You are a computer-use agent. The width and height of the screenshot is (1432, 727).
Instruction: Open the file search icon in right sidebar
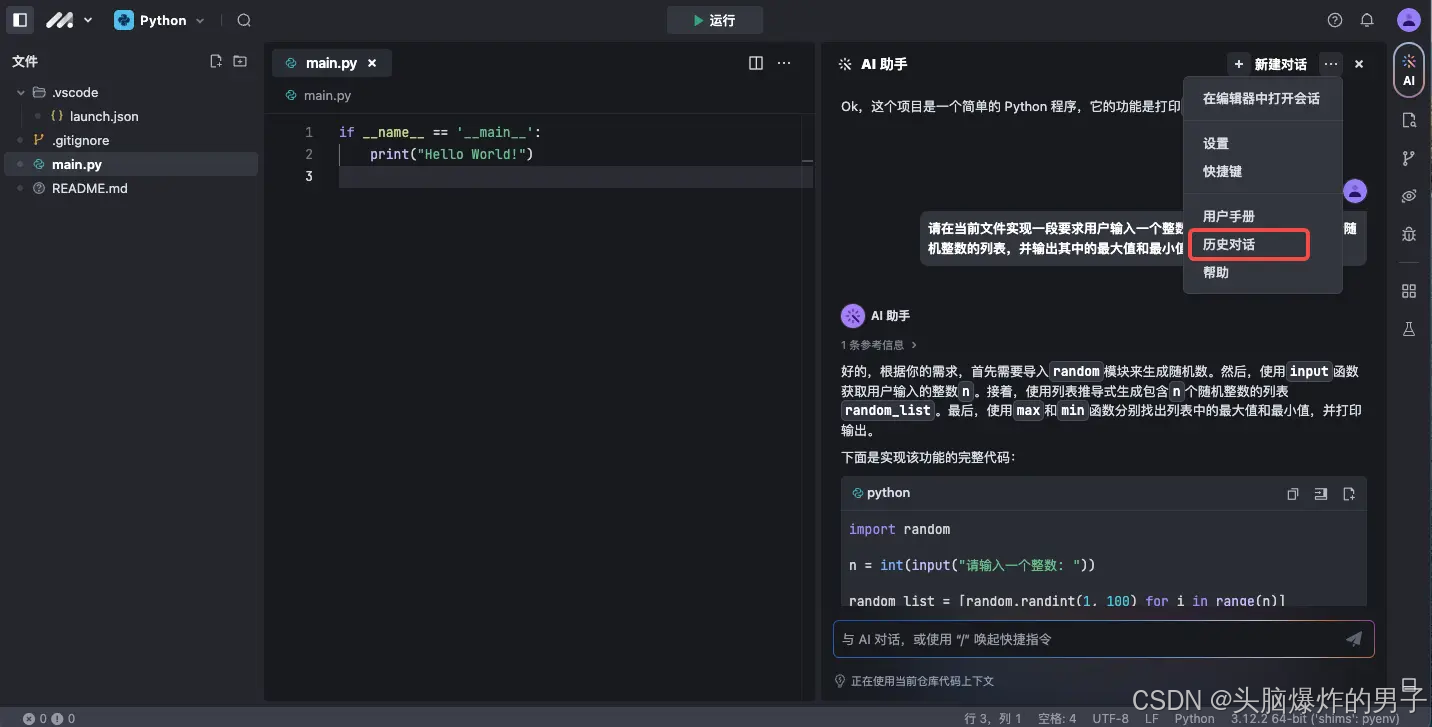(x=1409, y=119)
